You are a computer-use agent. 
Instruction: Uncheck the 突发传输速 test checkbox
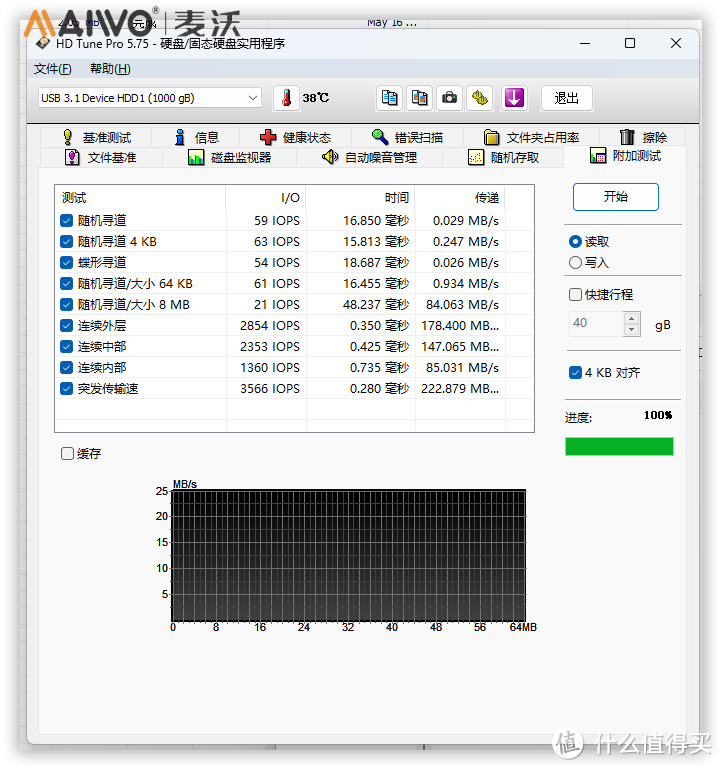[67, 388]
